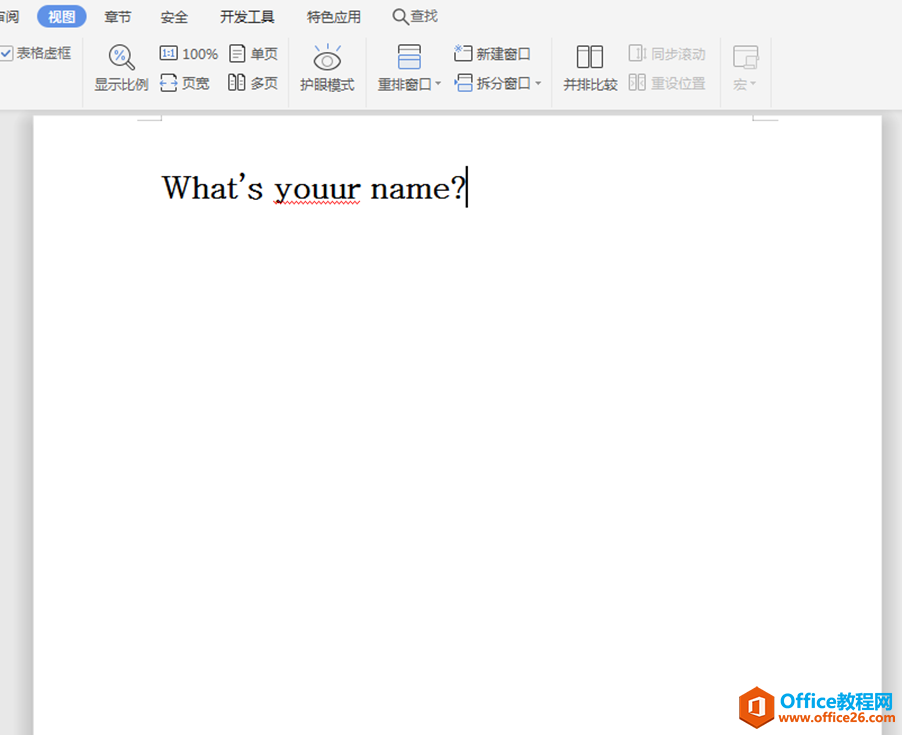Open a 新建窗口 new window
This screenshot has height=735, width=902.
[492, 54]
